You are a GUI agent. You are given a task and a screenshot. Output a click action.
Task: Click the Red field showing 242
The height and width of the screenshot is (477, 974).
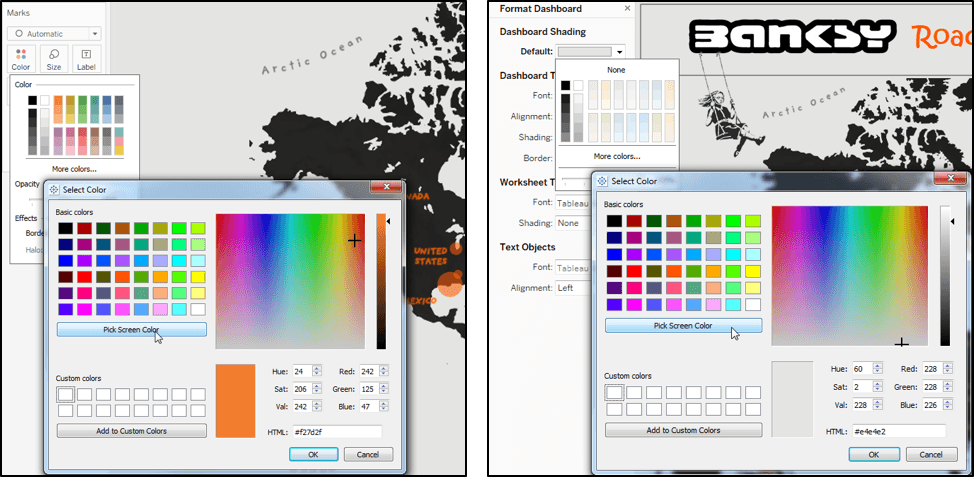coord(369,371)
